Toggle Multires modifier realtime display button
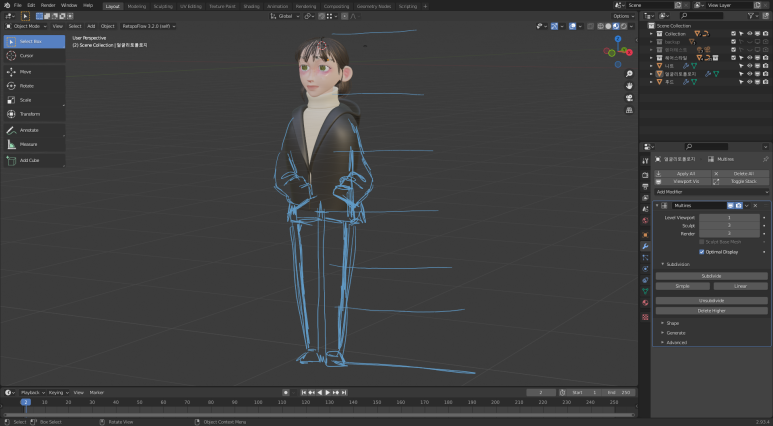773x426 pixels. point(731,206)
